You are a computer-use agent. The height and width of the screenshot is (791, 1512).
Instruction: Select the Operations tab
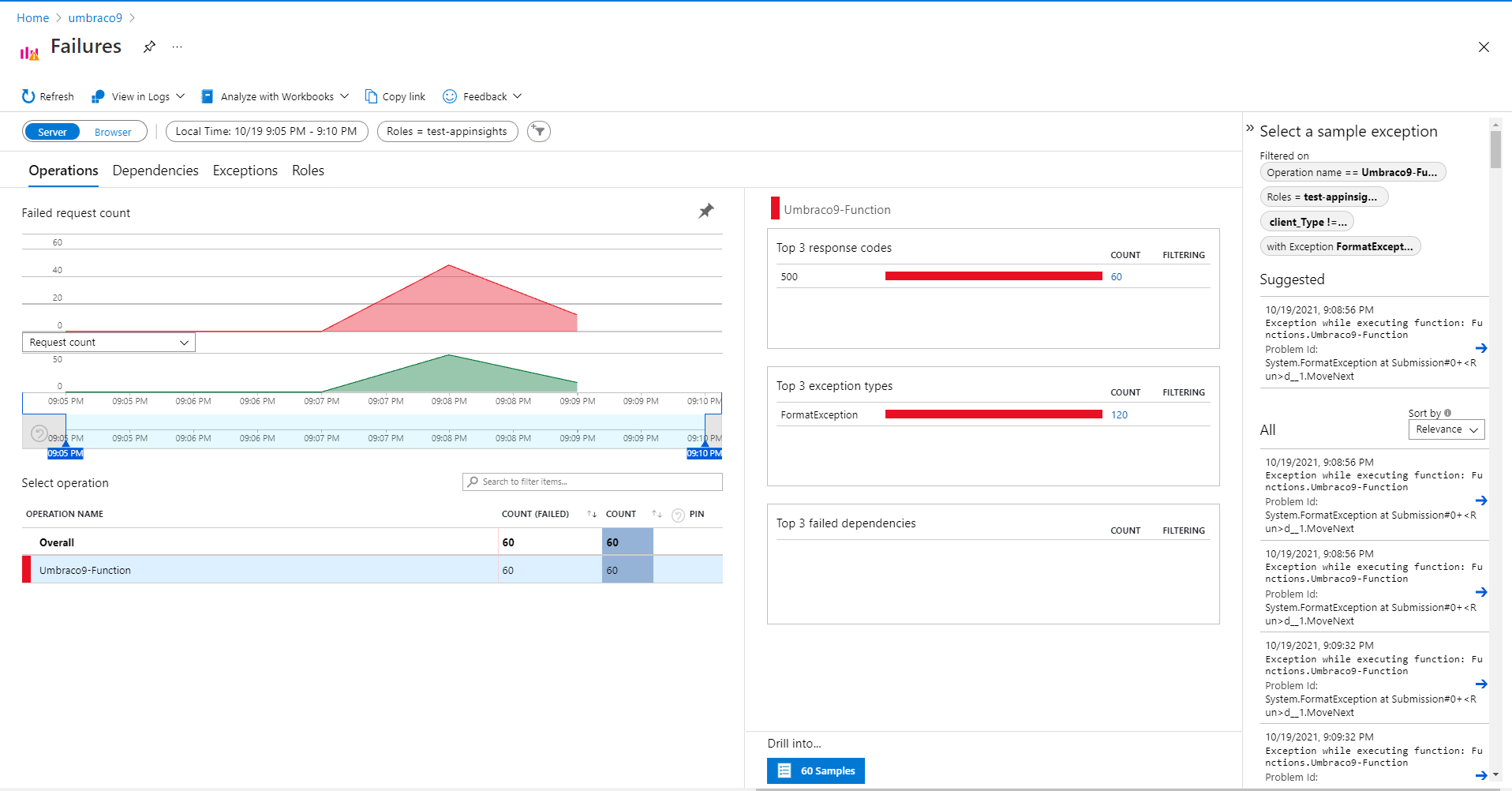point(63,171)
